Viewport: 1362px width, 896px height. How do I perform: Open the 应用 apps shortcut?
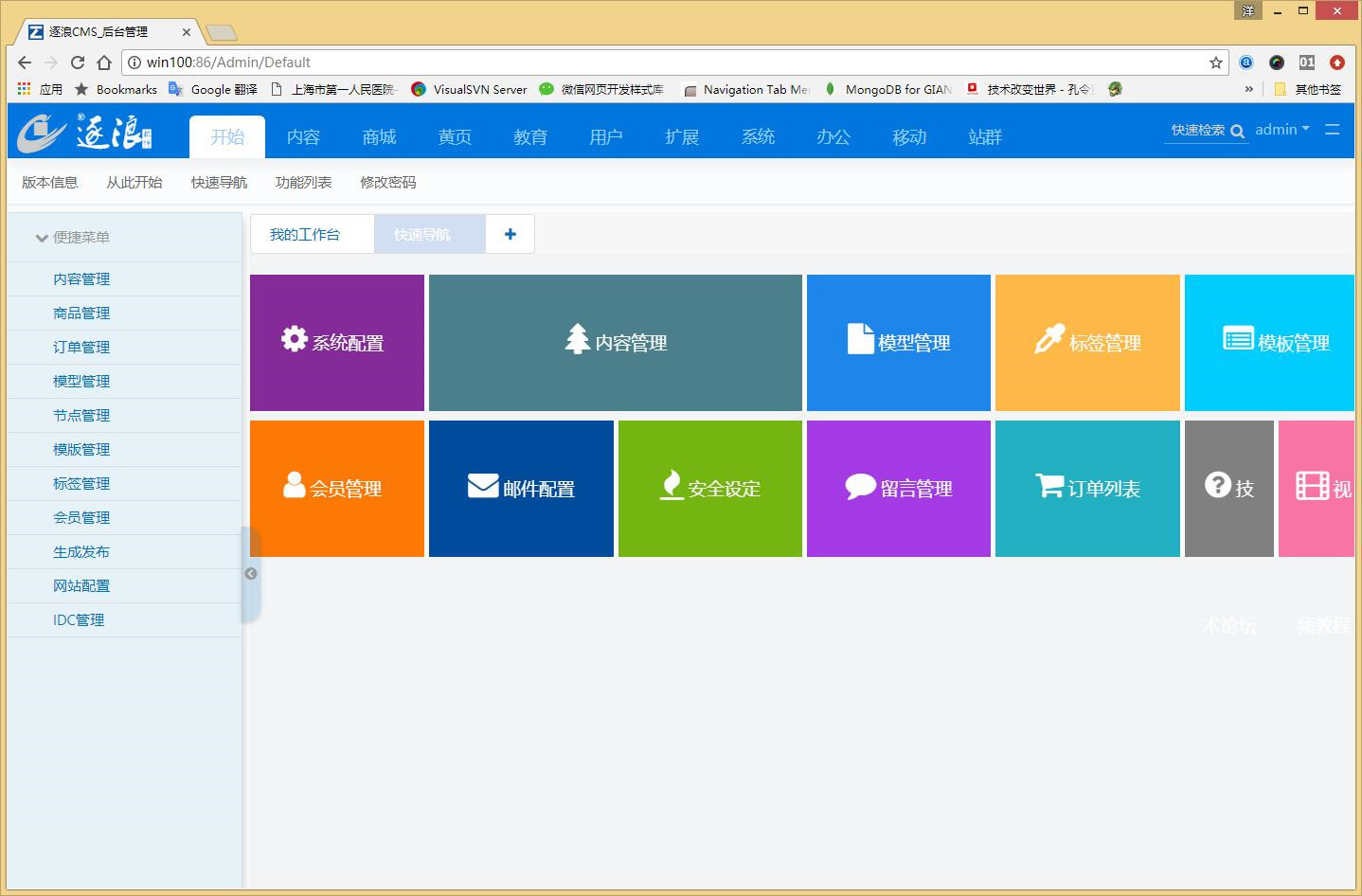[x=40, y=89]
